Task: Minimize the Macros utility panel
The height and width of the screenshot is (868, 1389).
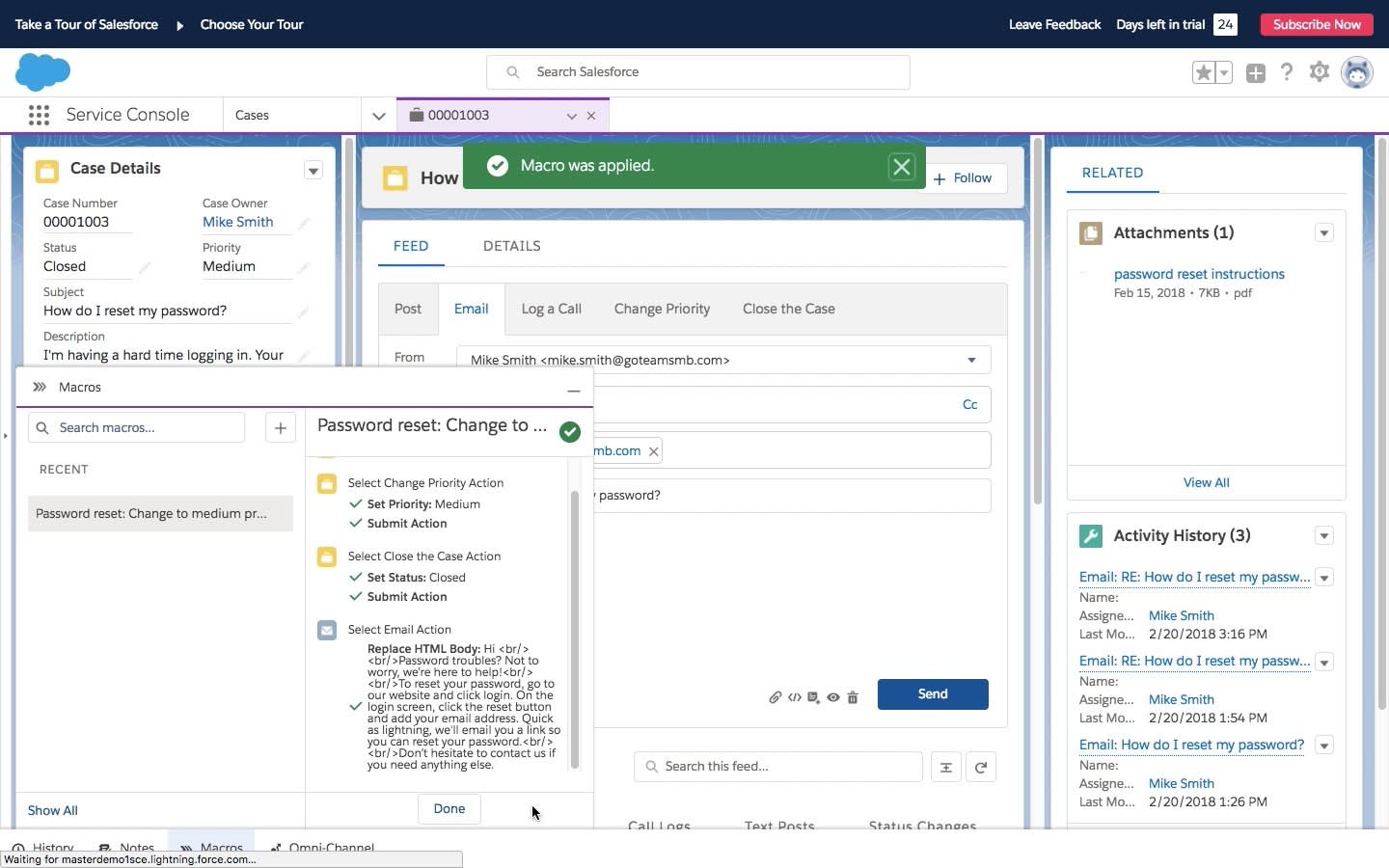Action: pos(574,390)
